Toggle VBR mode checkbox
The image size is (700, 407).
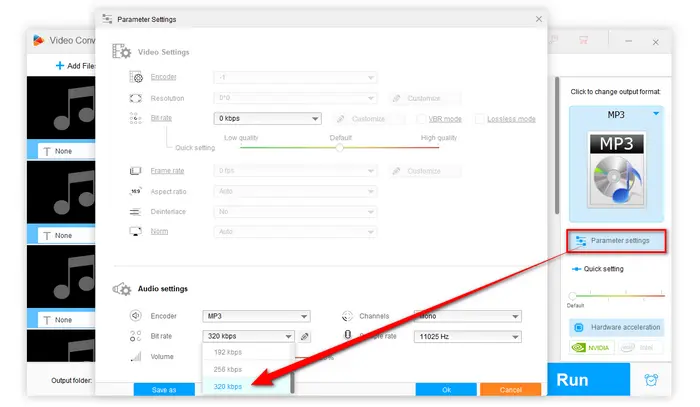[421, 119]
